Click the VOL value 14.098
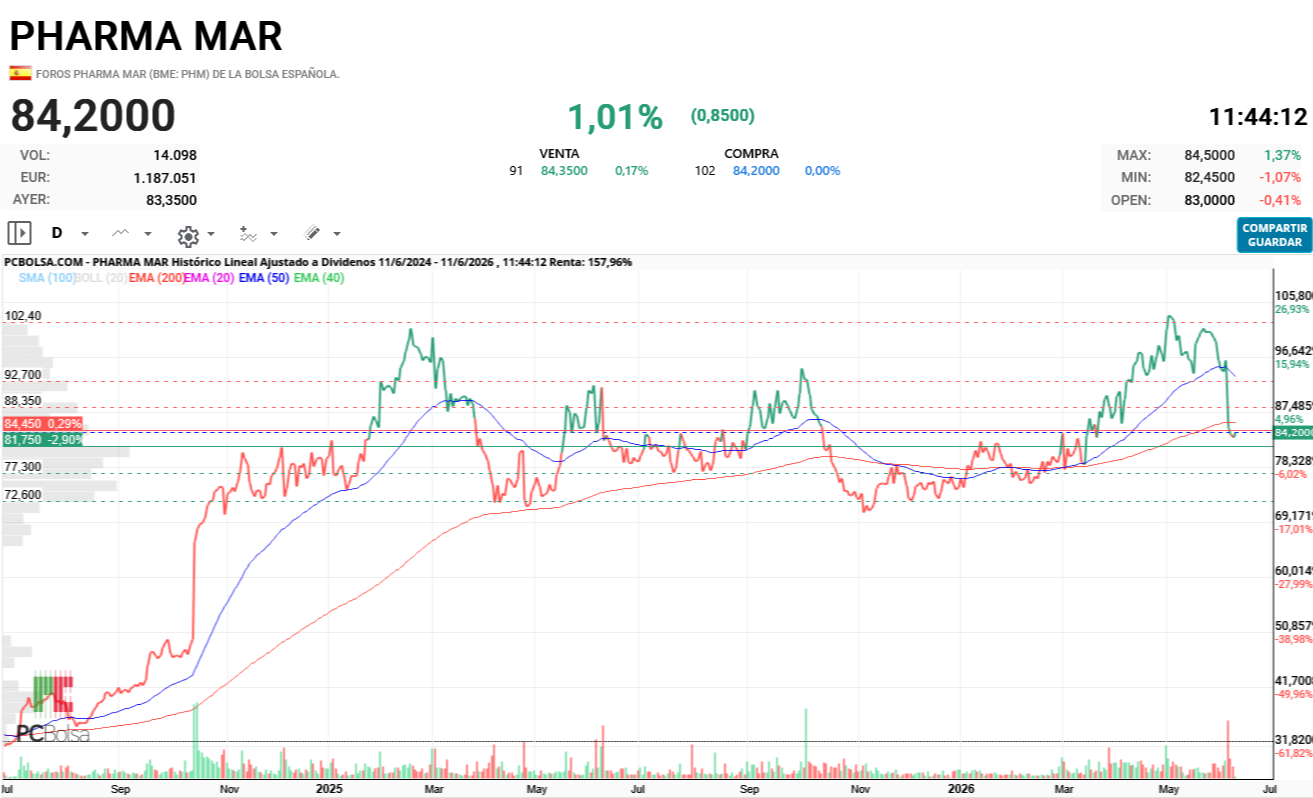The width and height of the screenshot is (1313, 798). click(175, 155)
